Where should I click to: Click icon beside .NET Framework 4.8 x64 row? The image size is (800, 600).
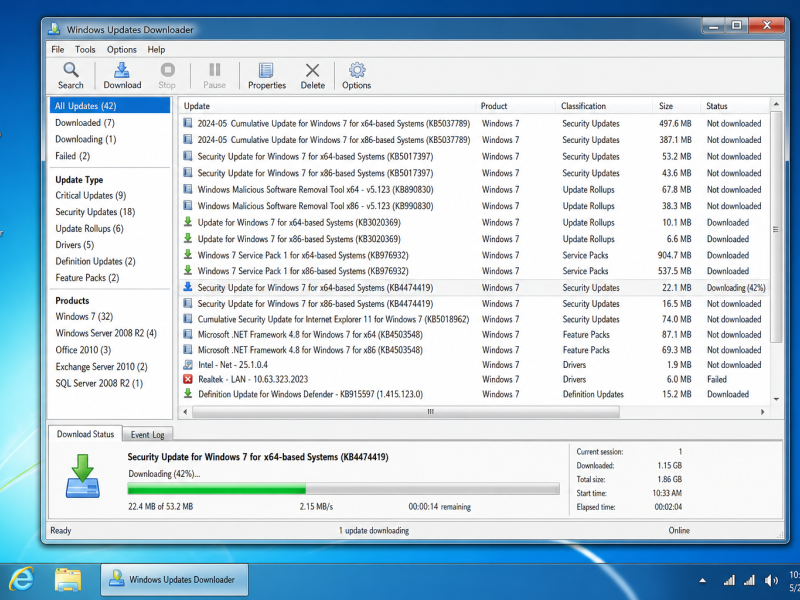click(188, 334)
